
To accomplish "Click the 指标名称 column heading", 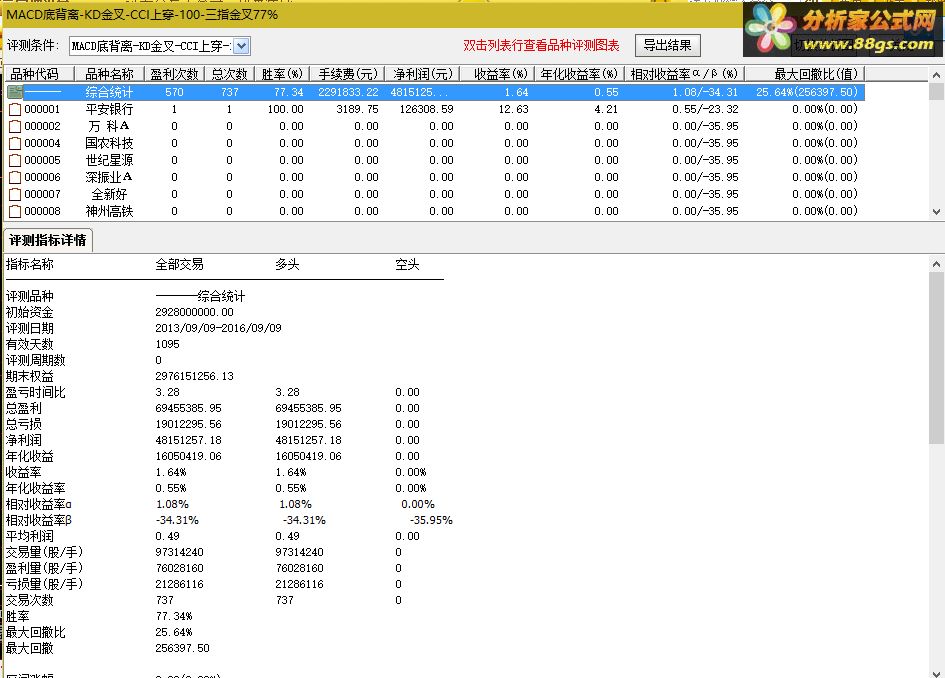I will tap(30, 265).
